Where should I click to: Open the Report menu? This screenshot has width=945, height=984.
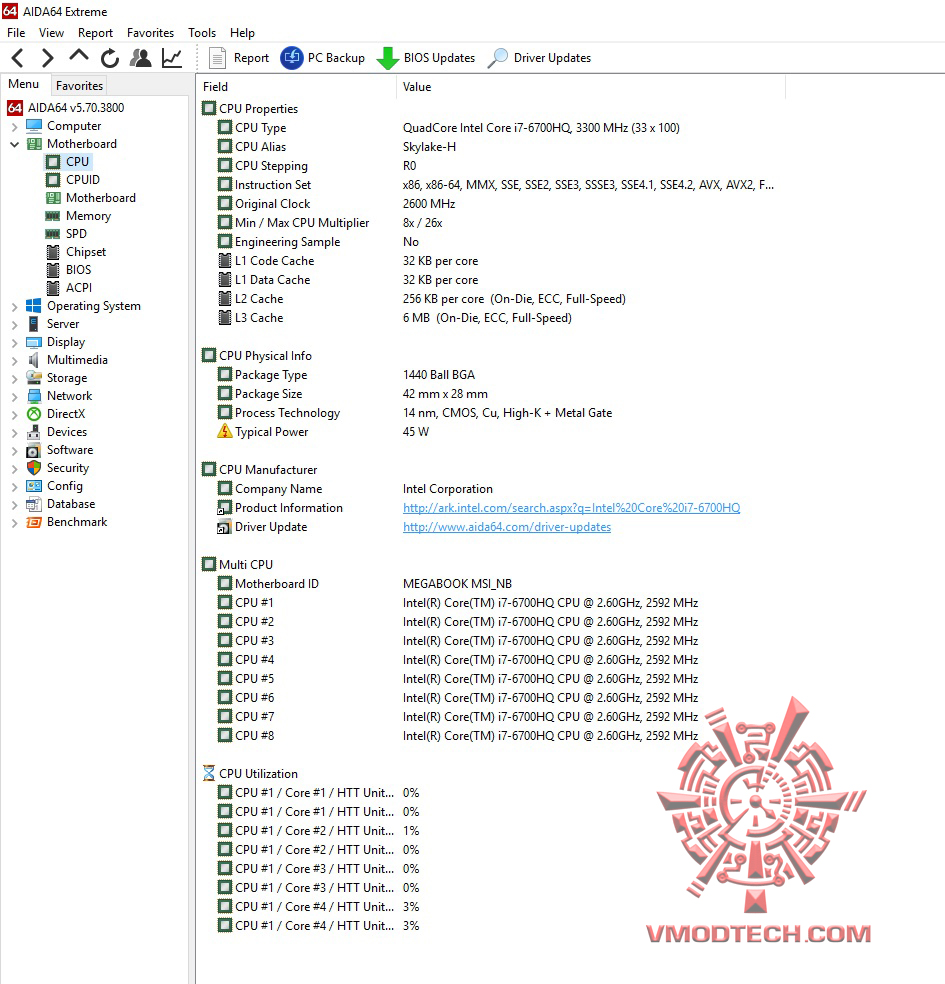click(x=95, y=33)
